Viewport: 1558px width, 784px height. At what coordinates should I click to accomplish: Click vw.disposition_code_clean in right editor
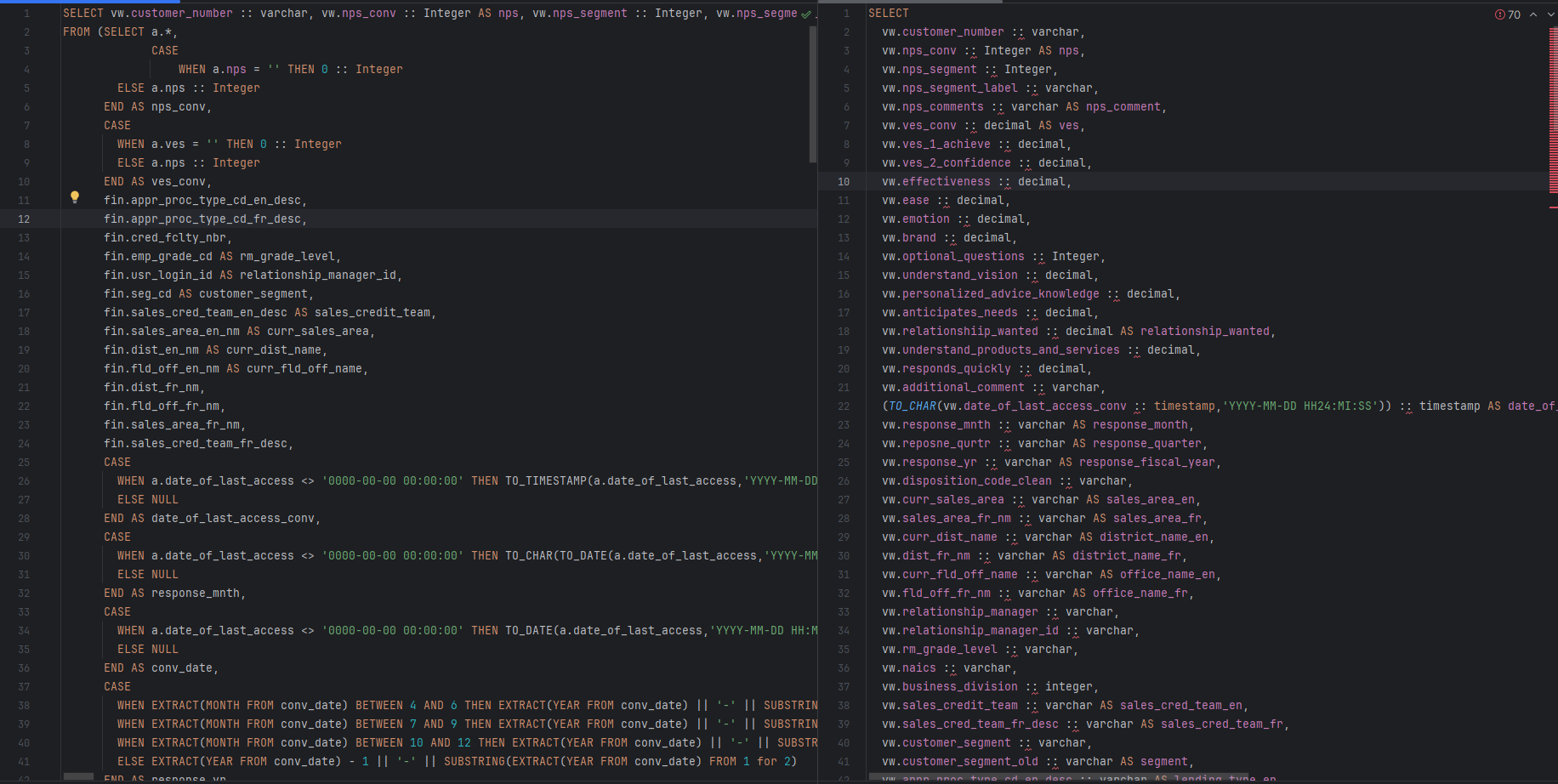pos(967,481)
